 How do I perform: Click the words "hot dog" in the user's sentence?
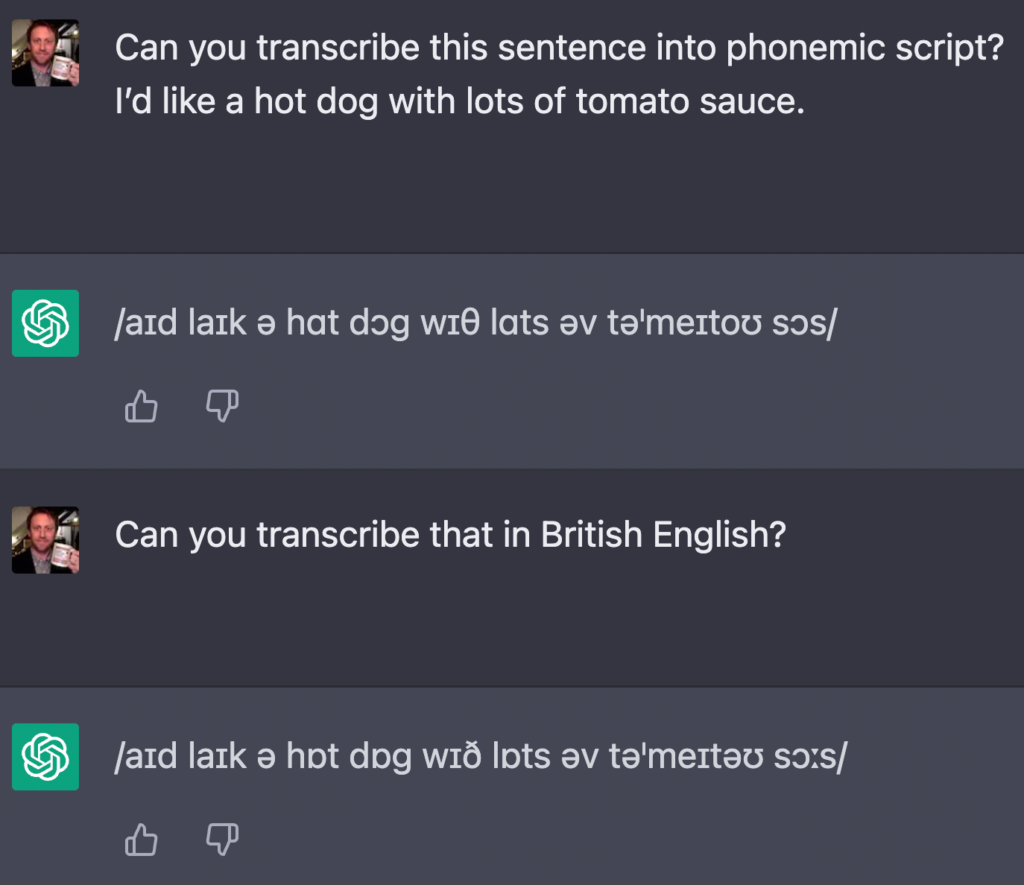coord(315,102)
